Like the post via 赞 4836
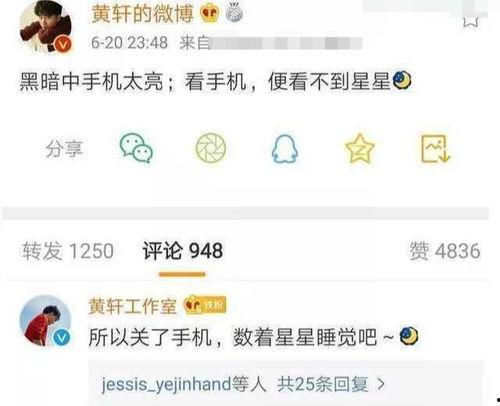The image size is (500, 406). coord(445,251)
